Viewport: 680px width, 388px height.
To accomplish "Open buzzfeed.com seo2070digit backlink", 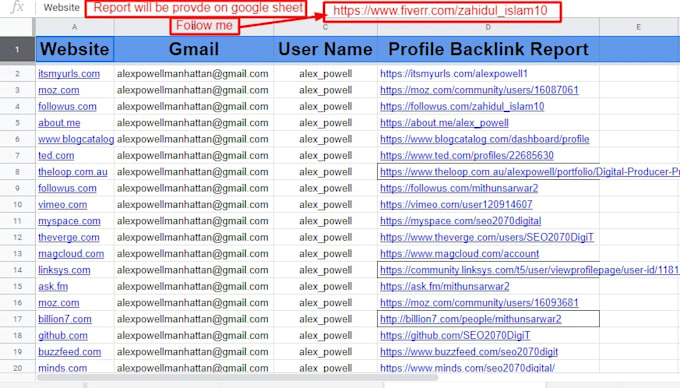I will (x=469, y=352).
